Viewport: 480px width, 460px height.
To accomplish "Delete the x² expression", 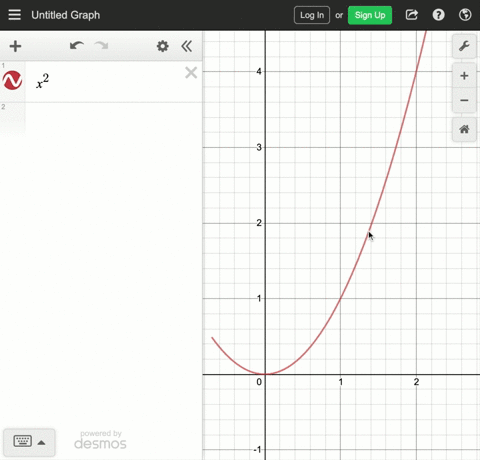I will (191, 72).
